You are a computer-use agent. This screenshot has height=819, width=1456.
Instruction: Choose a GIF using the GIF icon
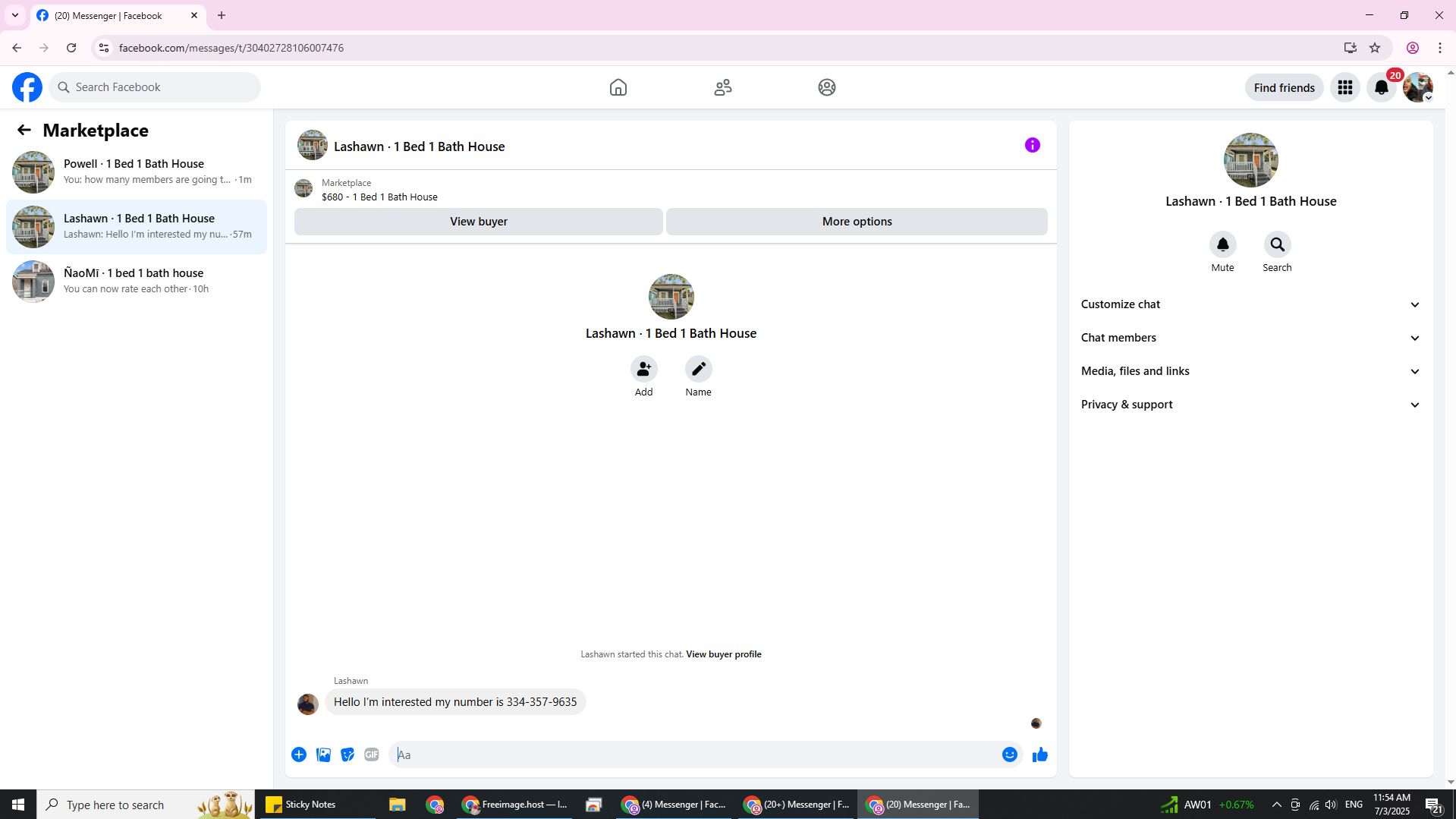(x=372, y=754)
